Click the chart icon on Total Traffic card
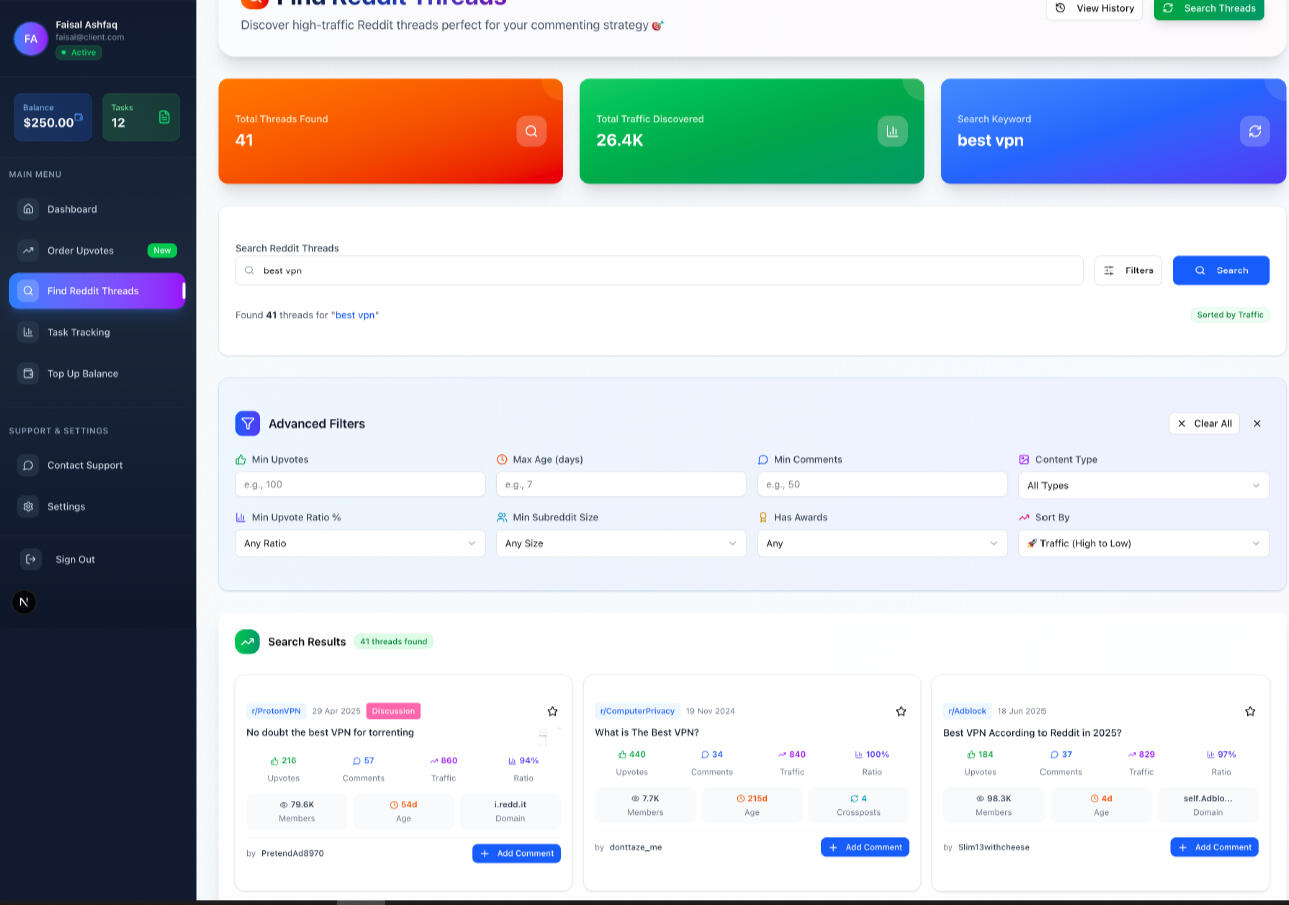This screenshot has height=905, width=1289. tap(892, 131)
